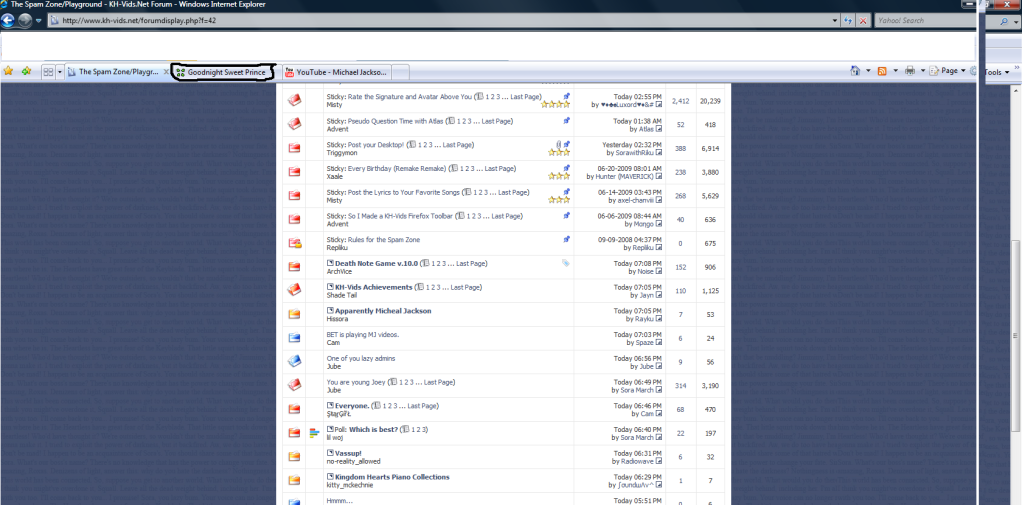
Task: Open the Quick Tabs grid view
Action: pos(48,72)
